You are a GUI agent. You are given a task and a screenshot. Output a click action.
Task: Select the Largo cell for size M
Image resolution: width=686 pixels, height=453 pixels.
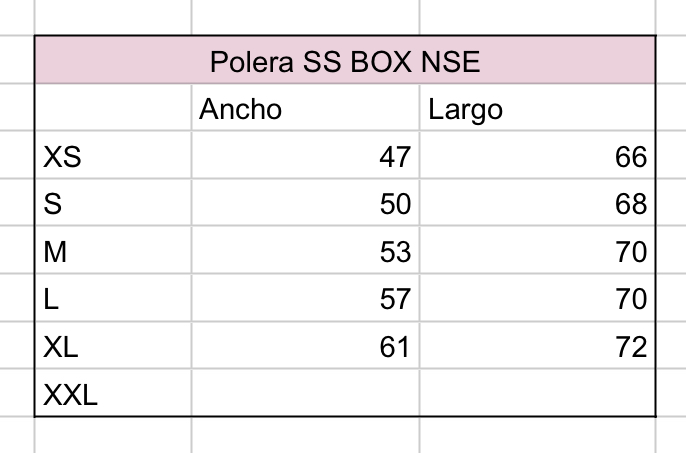pyautogui.click(x=537, y=252)
